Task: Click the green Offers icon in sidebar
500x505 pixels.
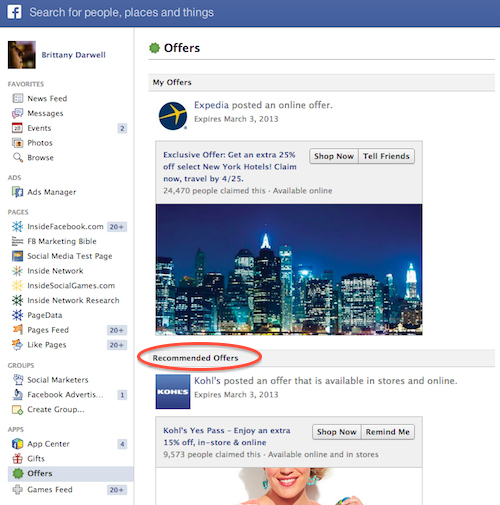Action: [18, 473]
